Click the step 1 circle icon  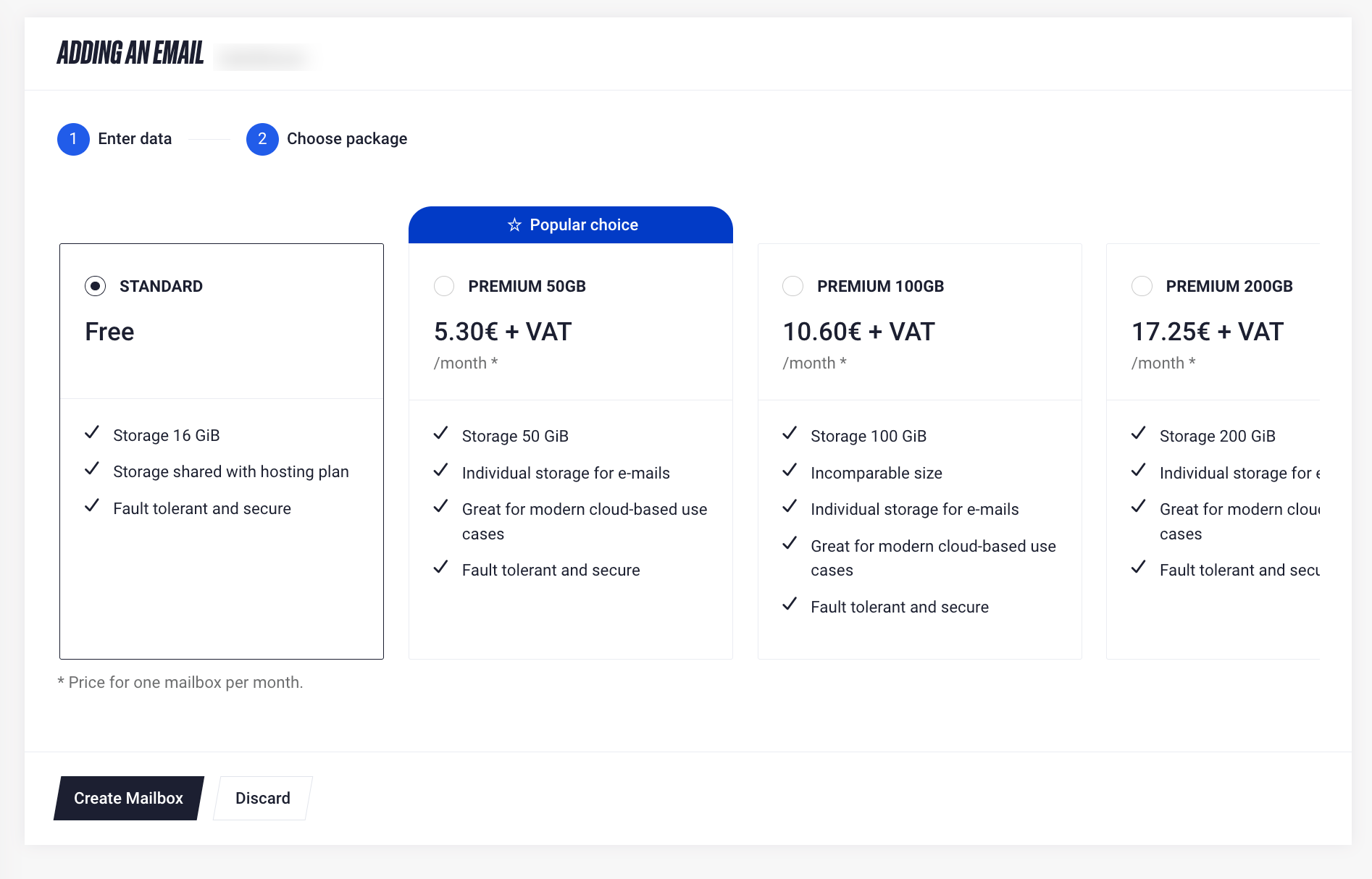pos(73,139)
